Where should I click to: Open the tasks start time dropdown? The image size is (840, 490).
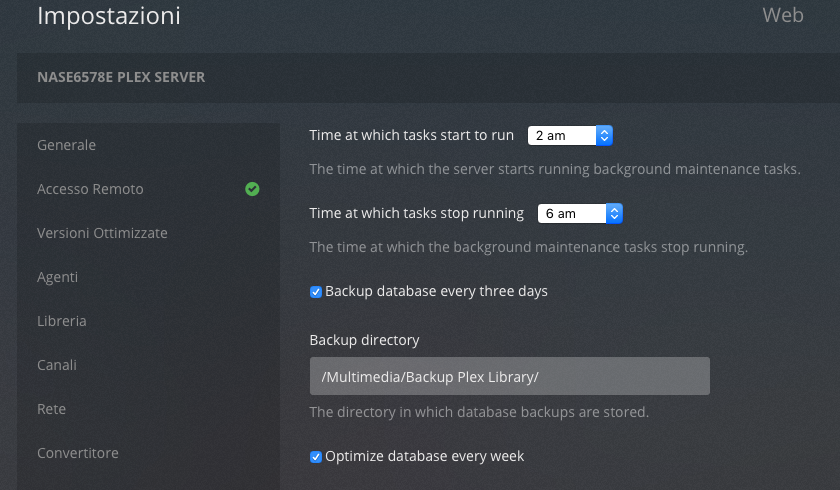(570, 135)
